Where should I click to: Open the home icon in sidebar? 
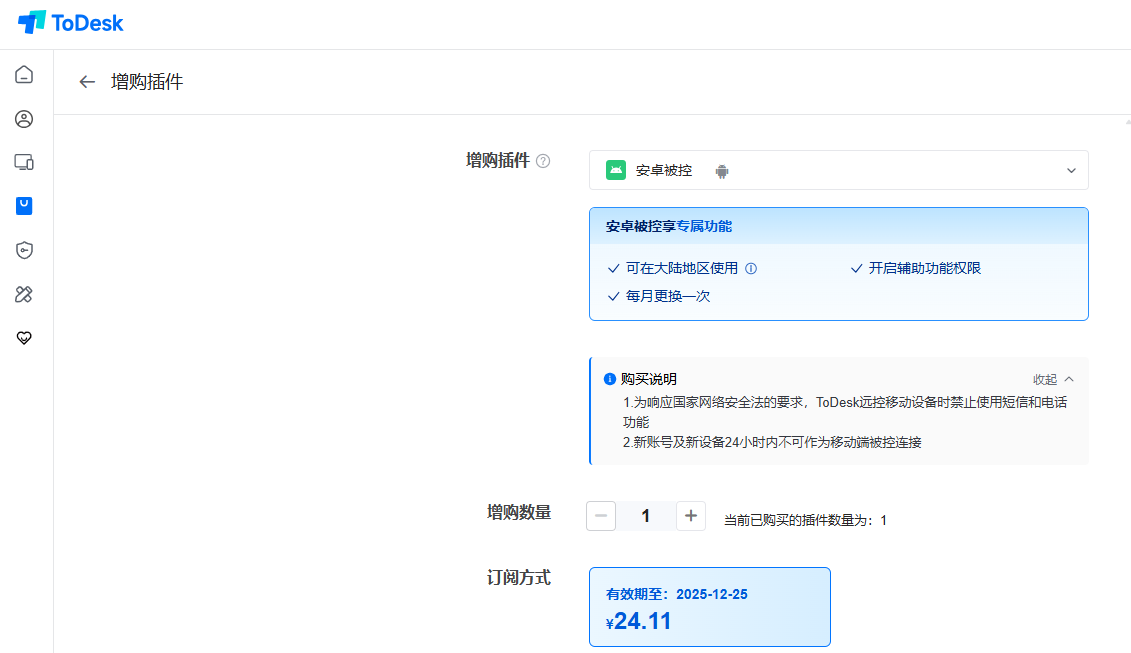point(24,75)
